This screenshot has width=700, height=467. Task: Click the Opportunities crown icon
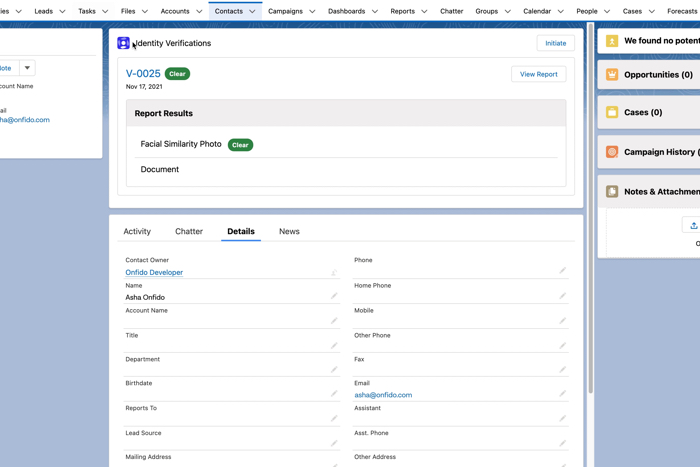612,75
